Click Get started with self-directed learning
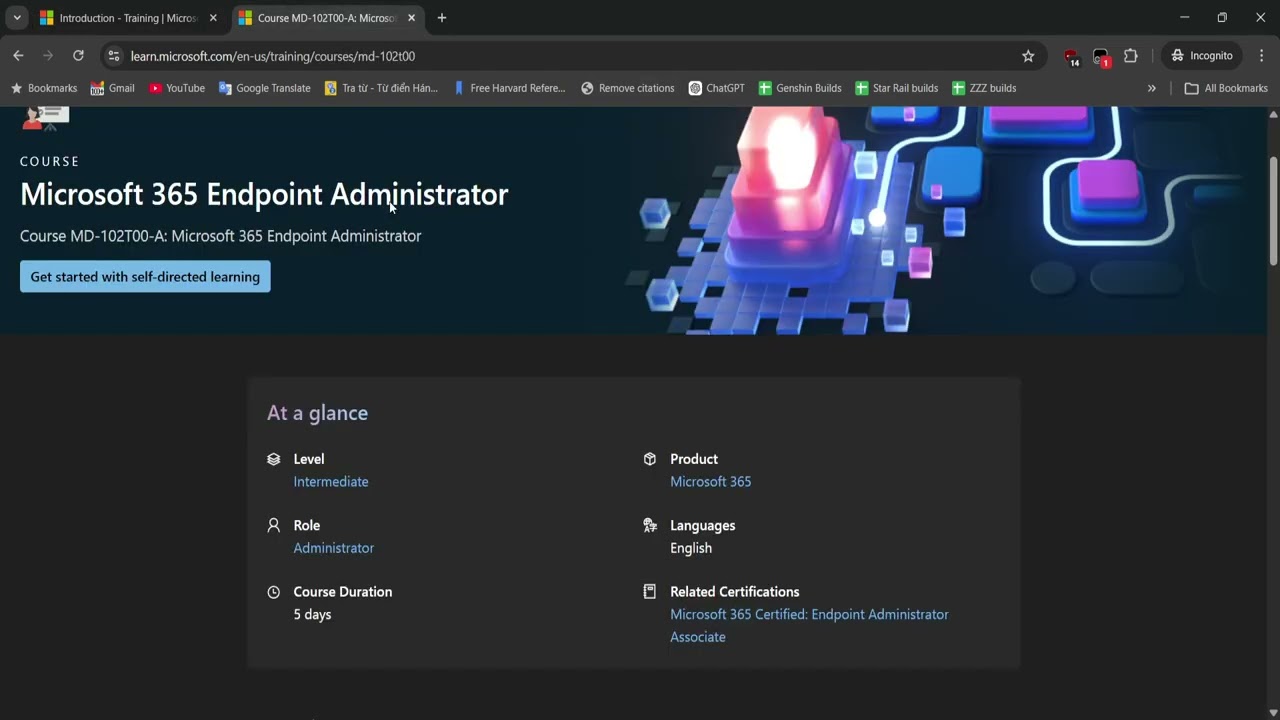Viewport: 1280px width, 720px height. [145, 277]
